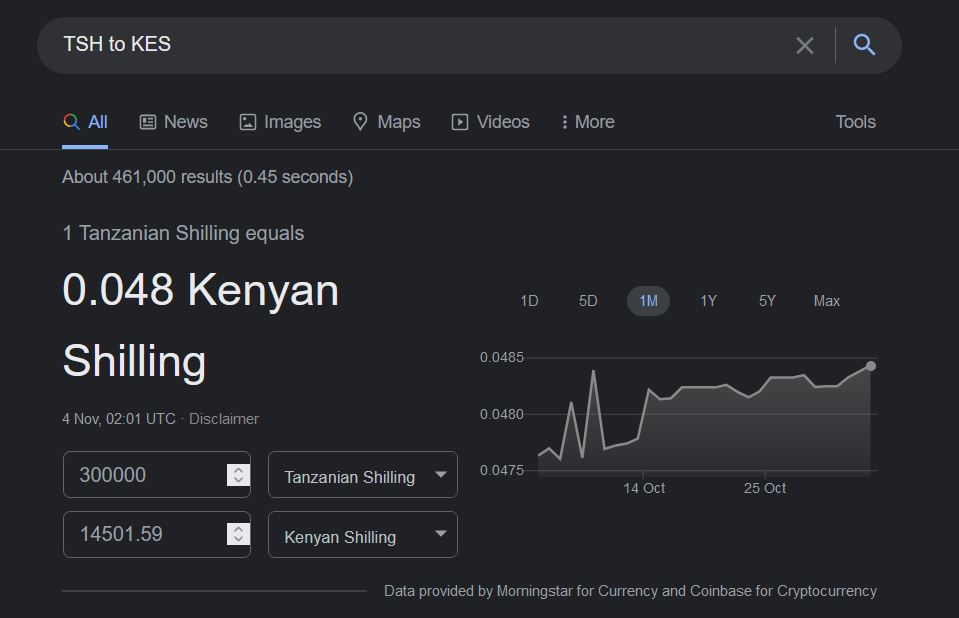Go to the Videos tab
959x618 pixels.
[491, 122]
